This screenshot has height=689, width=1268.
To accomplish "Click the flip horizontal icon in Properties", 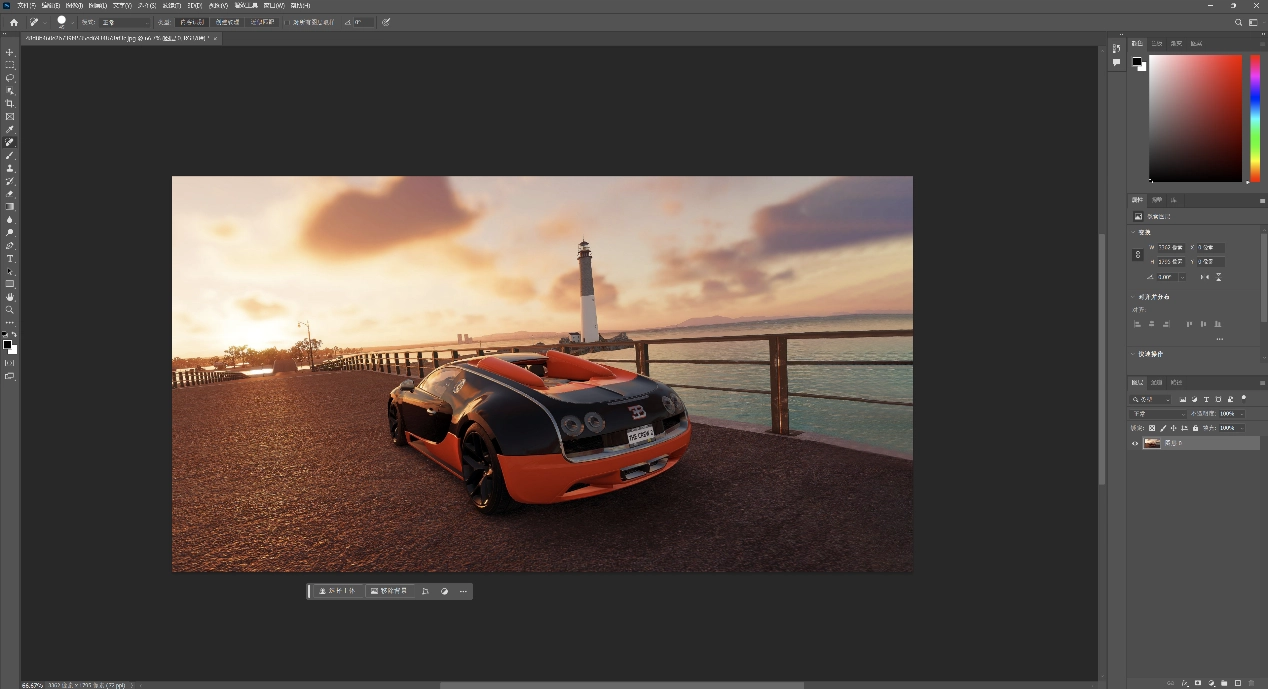I will coord(1204,277).
